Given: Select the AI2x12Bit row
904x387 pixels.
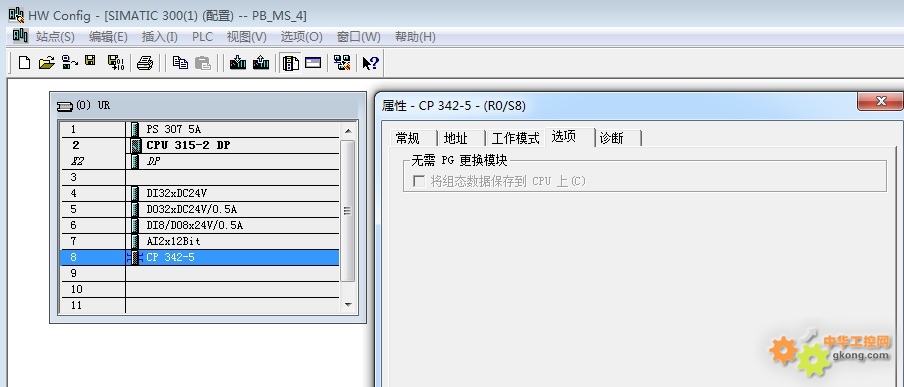Looking at the screenshot, I should point(200,241).
